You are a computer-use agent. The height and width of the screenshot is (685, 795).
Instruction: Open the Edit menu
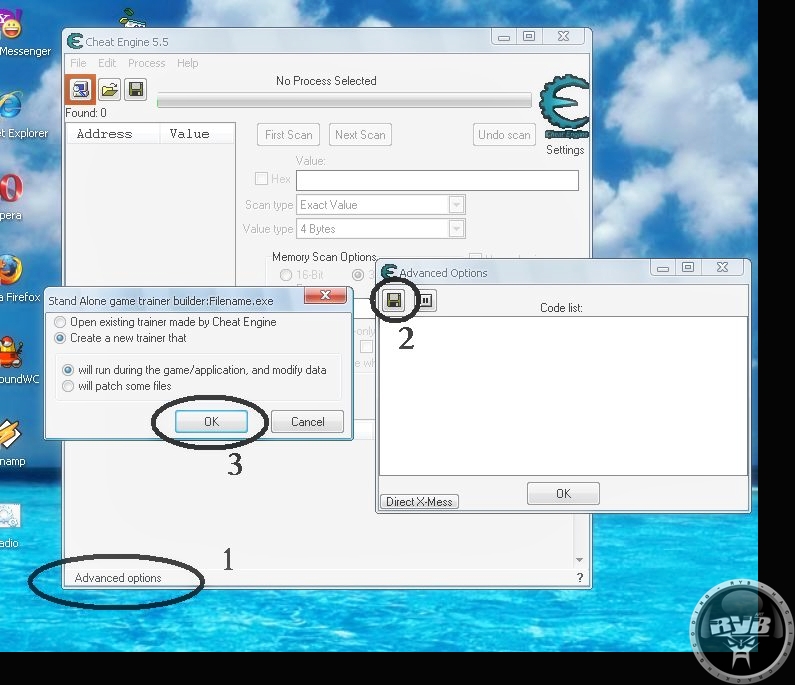[107, 63]
